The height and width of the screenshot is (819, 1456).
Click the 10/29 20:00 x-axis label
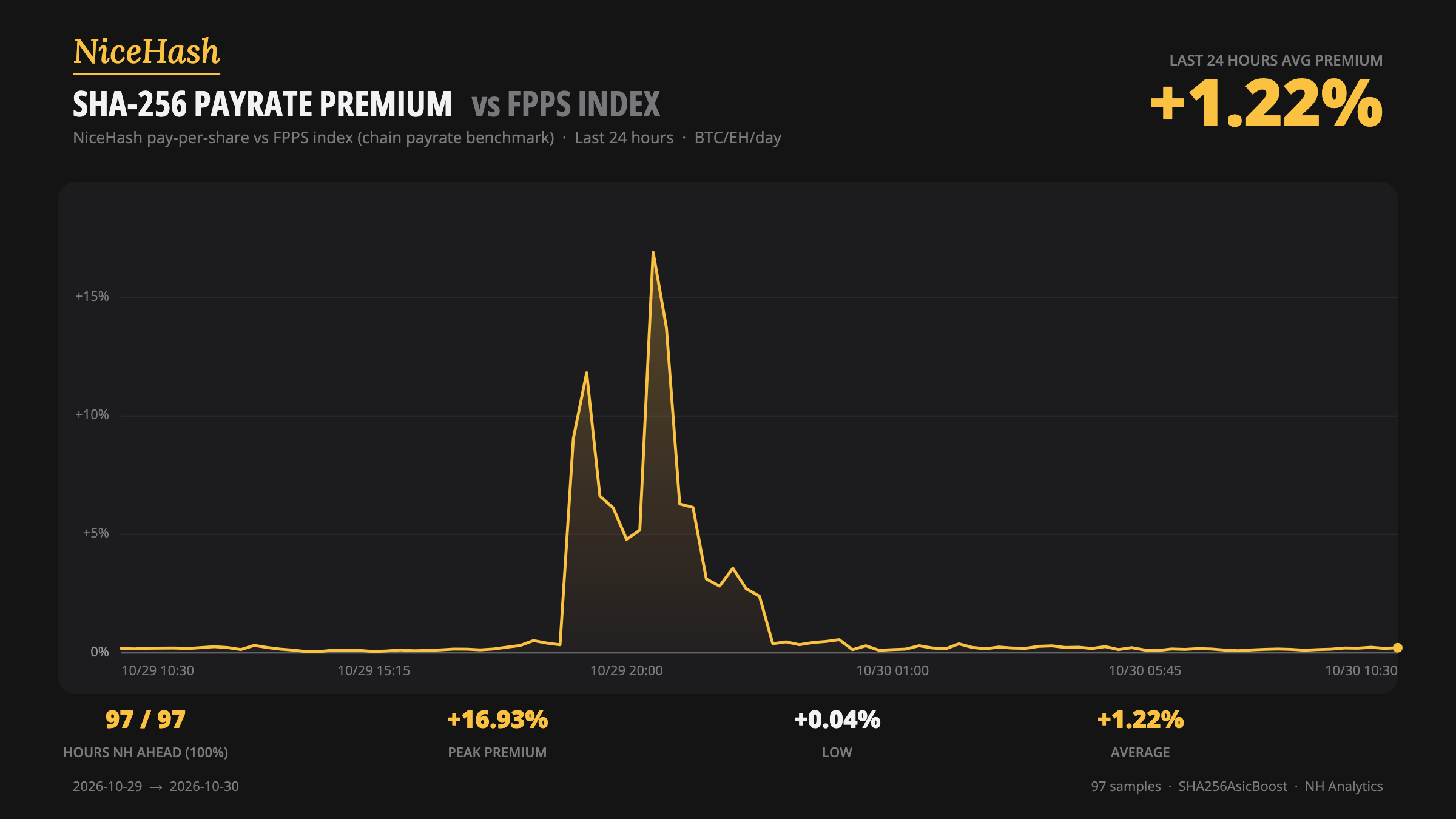(627, 671)
